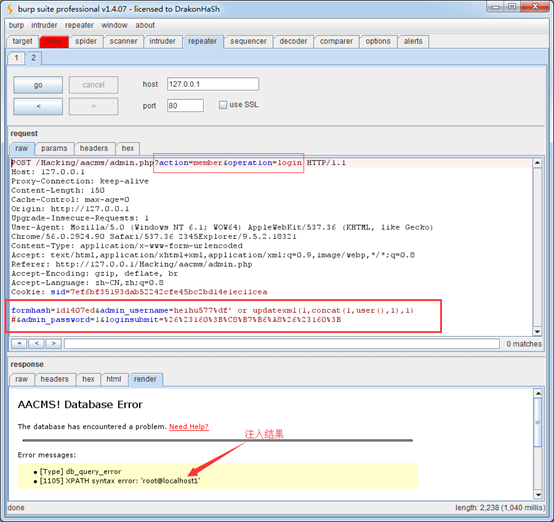The image size is (554, 522).
Task: Click response pane scrollbar down arrow
Action: [x=538, y=494]
